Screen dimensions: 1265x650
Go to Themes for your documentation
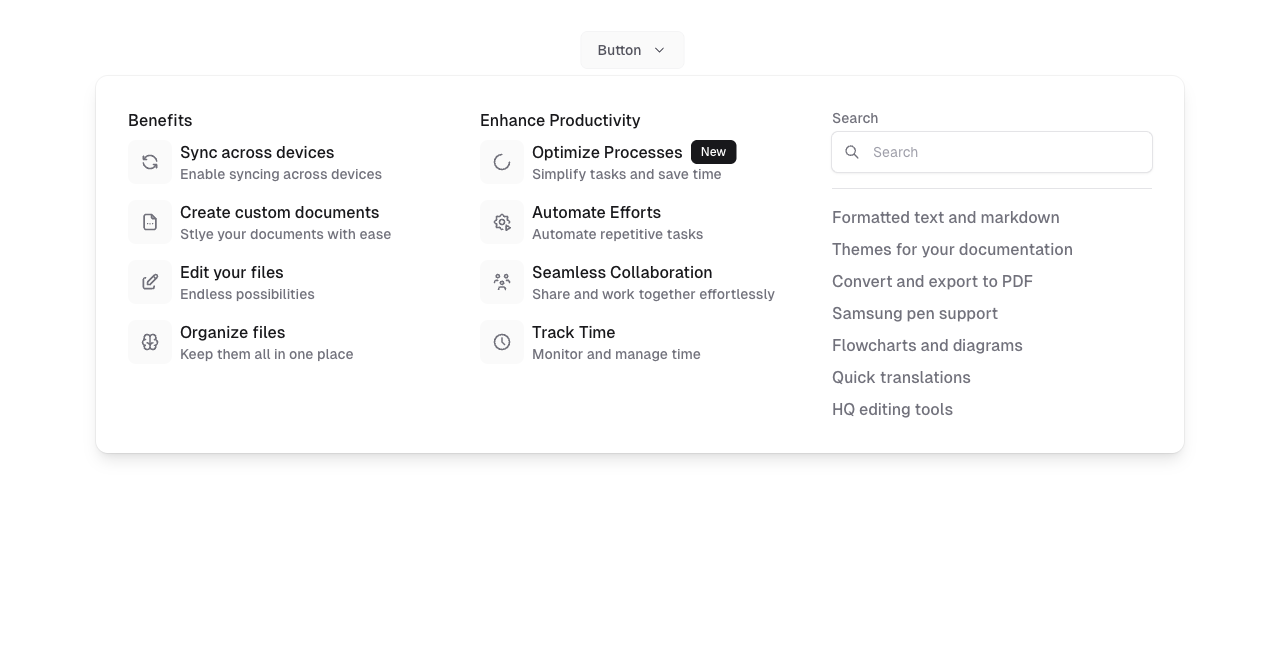point(952,249)
